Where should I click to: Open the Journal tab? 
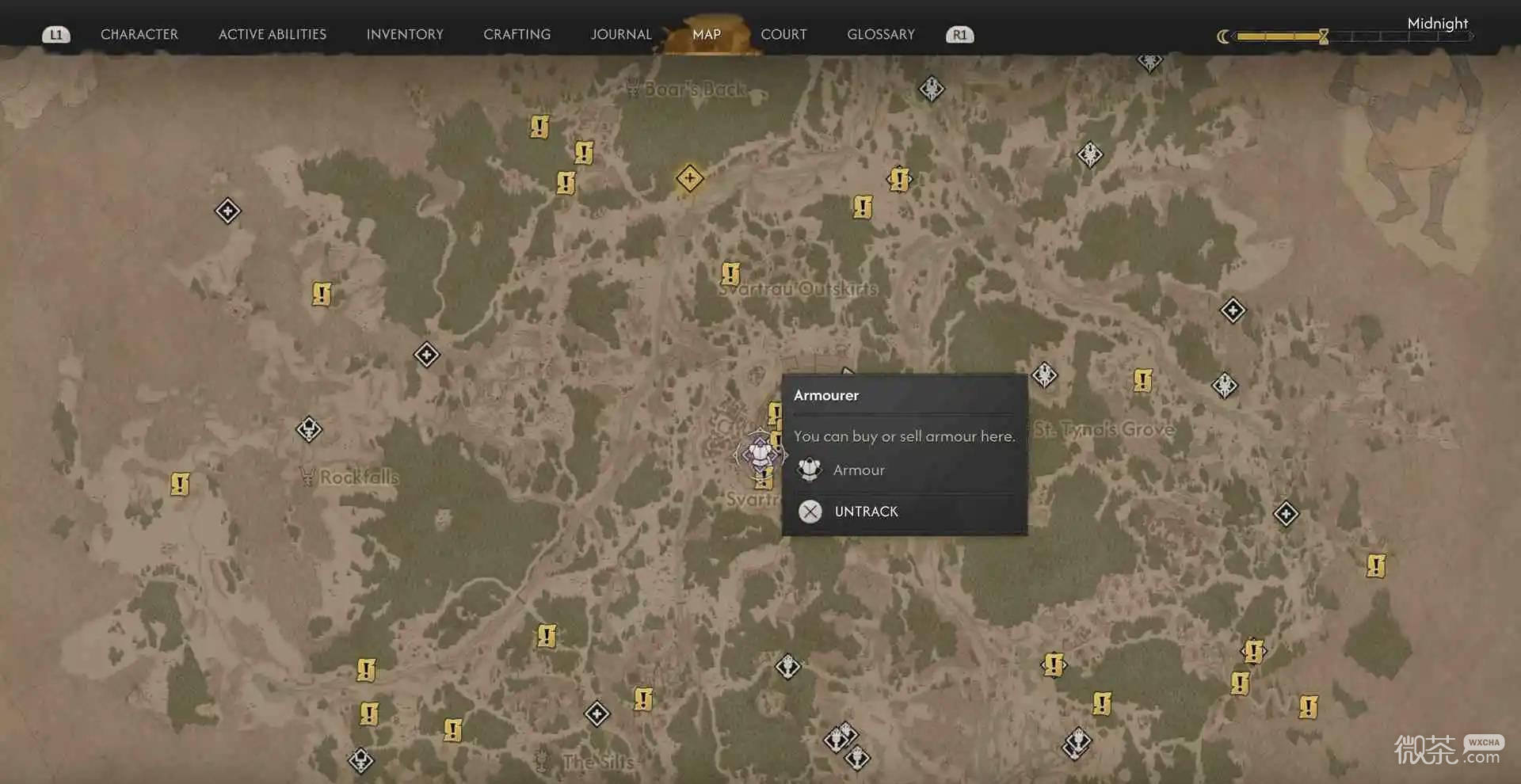[x=621, y=35]
